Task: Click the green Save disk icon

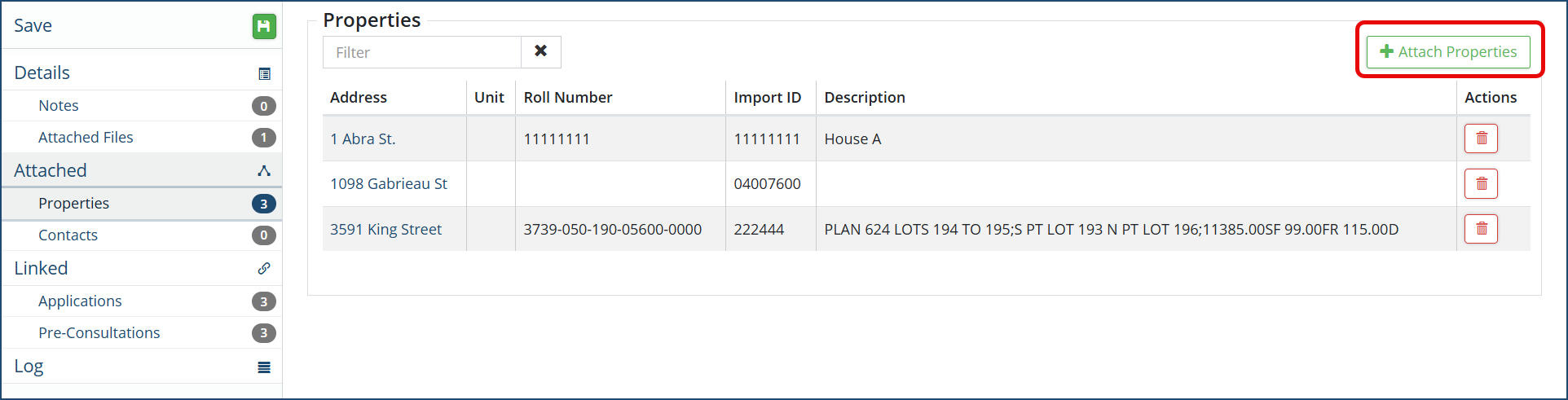Action: [x=264, y=26]
